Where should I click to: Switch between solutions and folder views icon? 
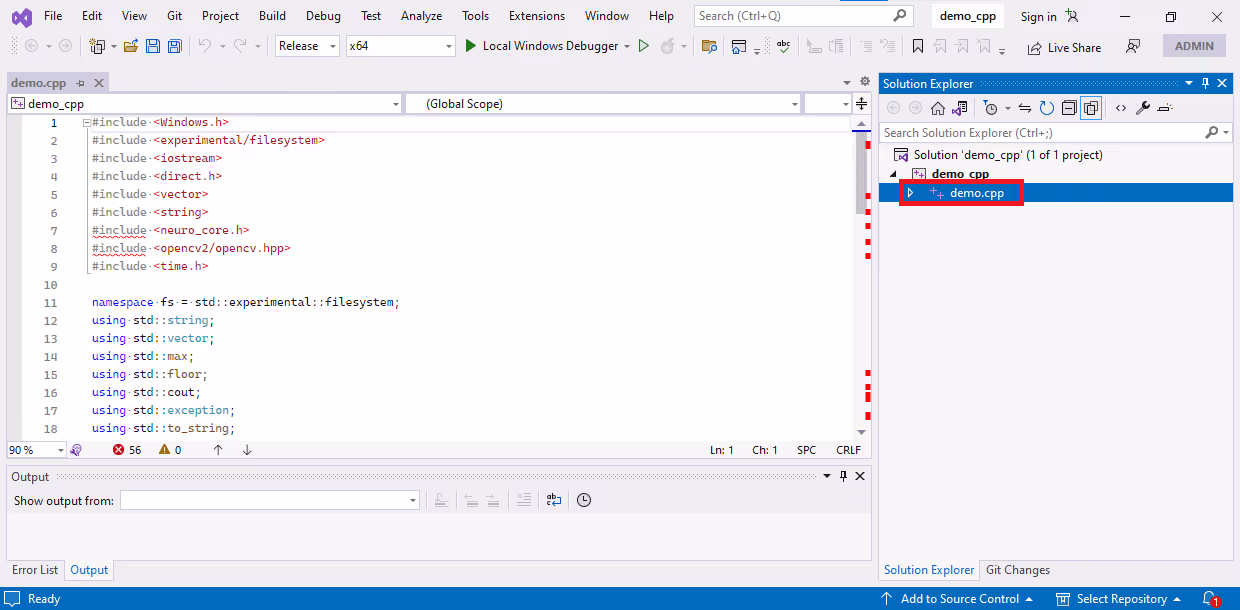point(960,108)
